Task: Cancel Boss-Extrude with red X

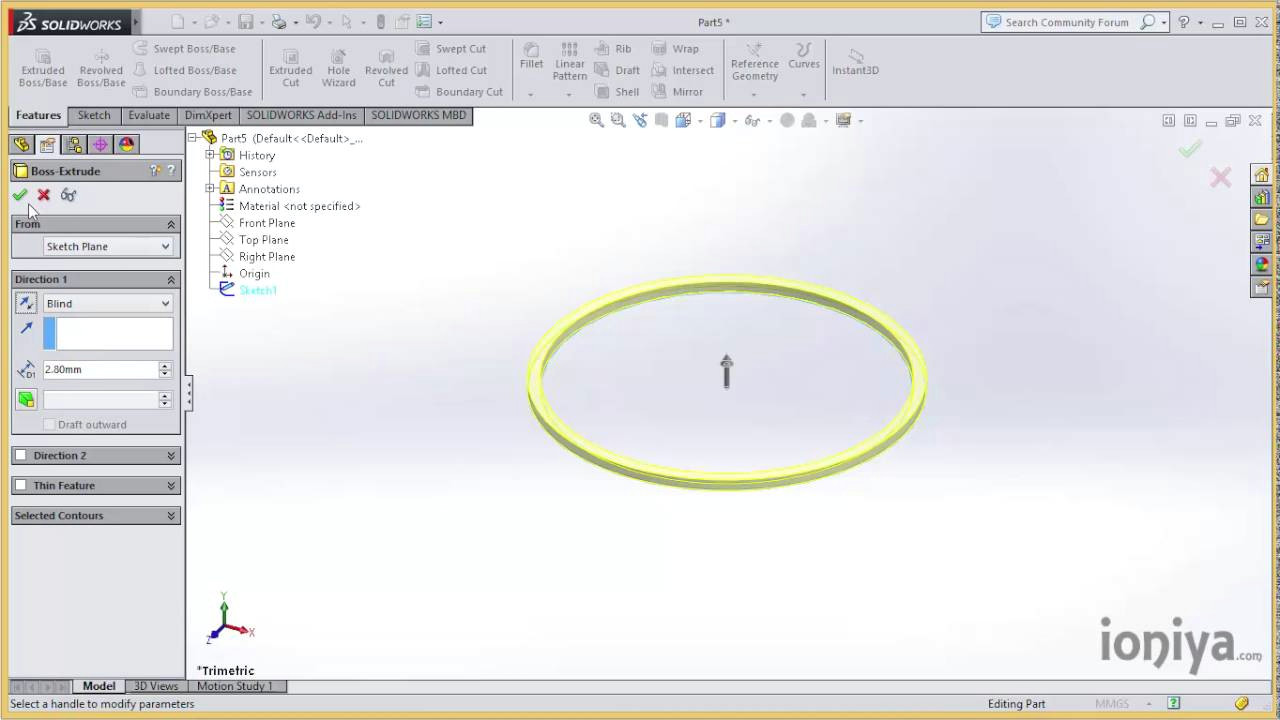Action: tap(43, 195)
